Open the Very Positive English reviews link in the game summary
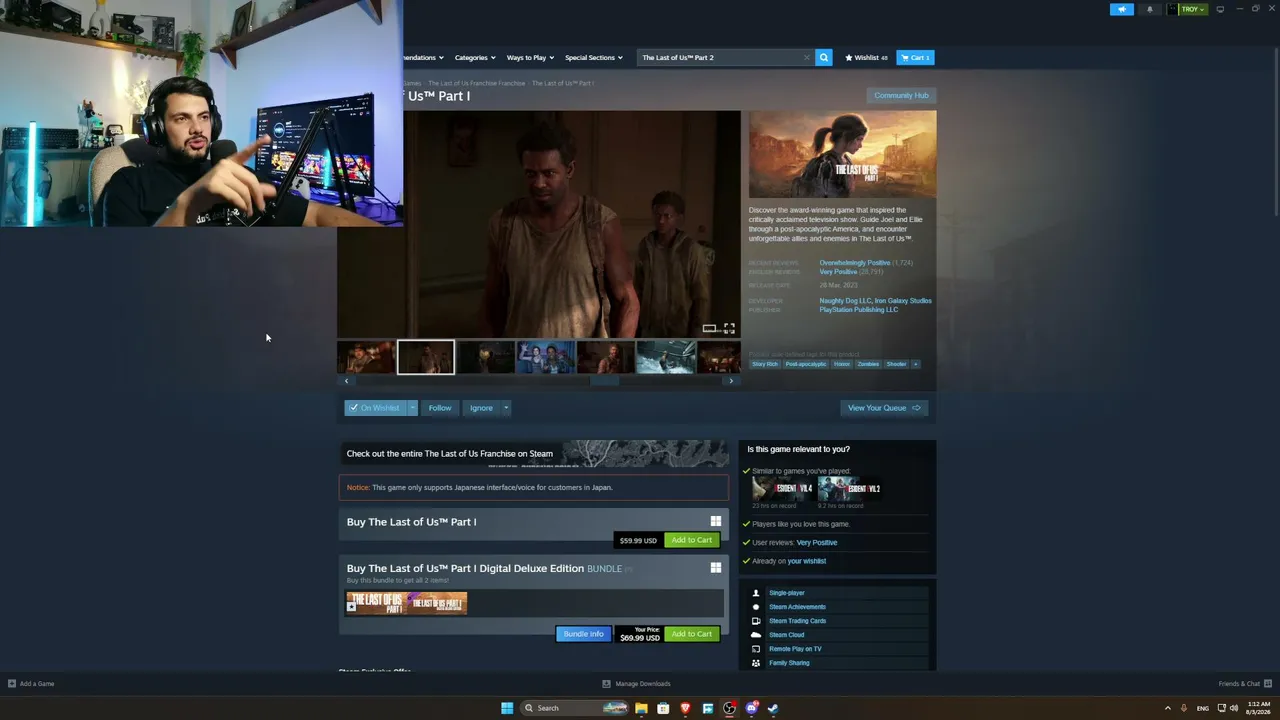This screenshot has height=720, width=1280. pyautogui.click(x=838, y=272)
